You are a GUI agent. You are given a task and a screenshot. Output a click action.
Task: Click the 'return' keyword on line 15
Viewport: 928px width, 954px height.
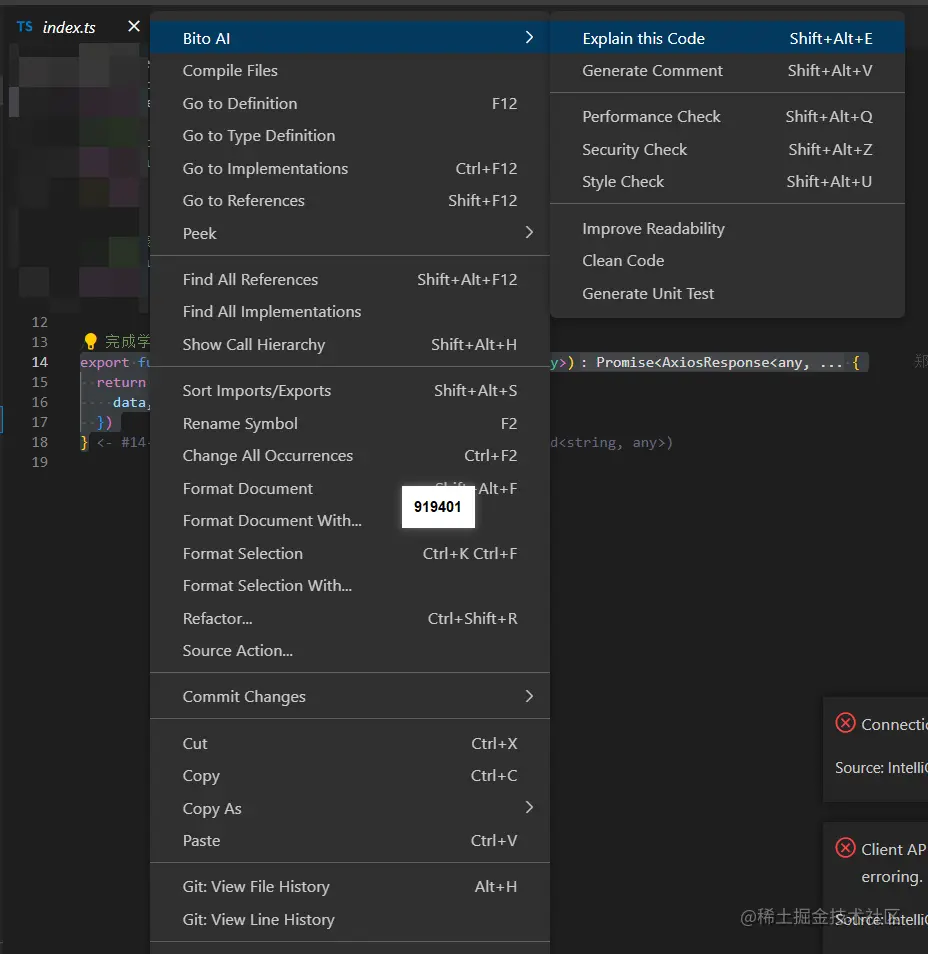click(121, 382)
